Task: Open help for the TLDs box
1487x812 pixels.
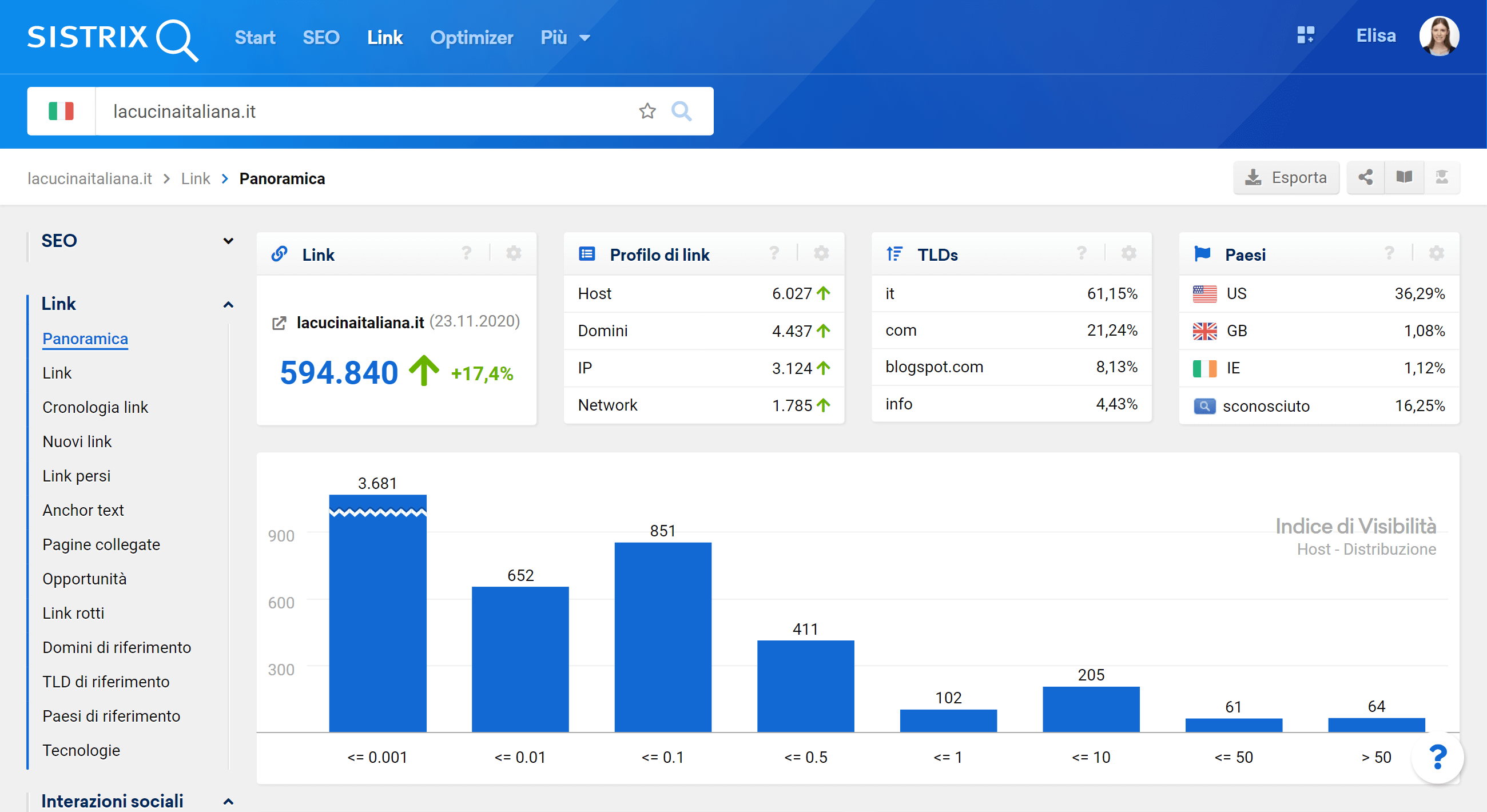Action: pos(1082,253)
